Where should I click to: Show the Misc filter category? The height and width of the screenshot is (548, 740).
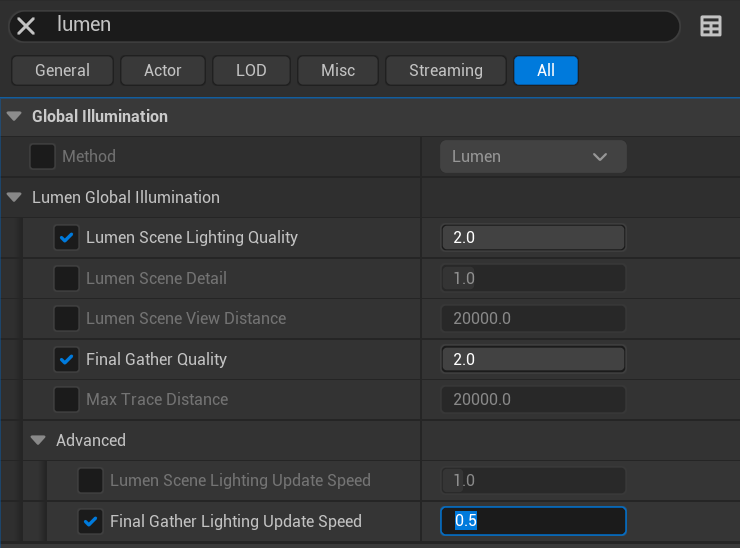[x=338, y=70]
